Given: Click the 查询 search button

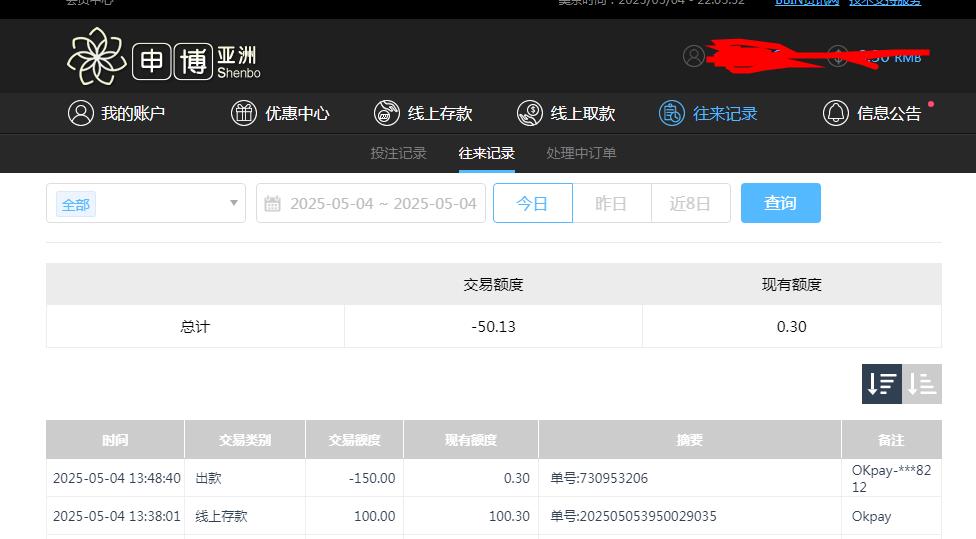Looking at the screenshot, I should [781, 203].
